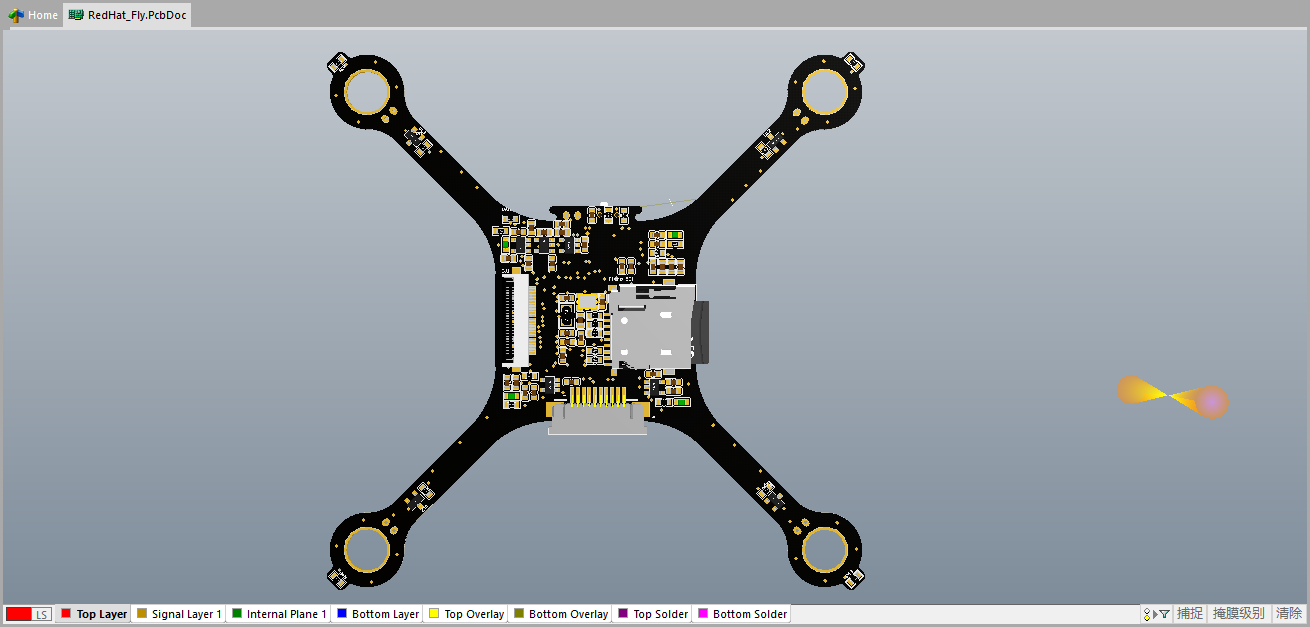Screen dimensions: 1310x627
Task: Select the Bottom Overlay layer tab
Action: (x=560, y=614)
